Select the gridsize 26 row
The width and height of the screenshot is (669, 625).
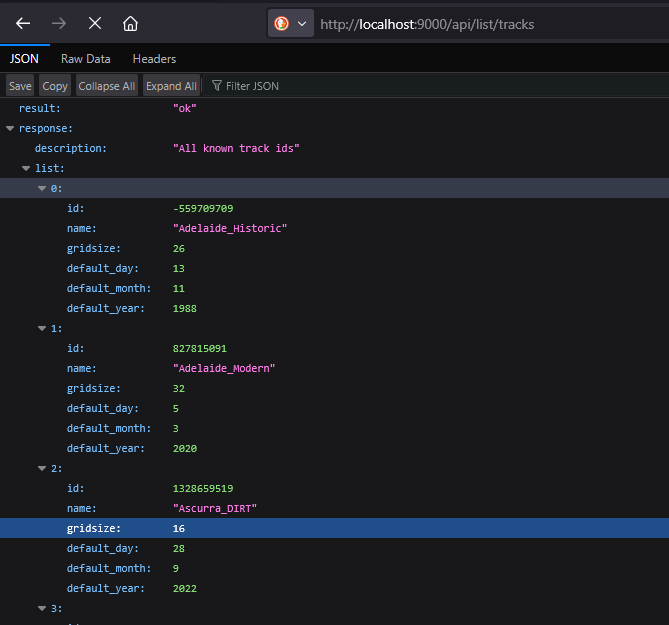click(334, 248)
